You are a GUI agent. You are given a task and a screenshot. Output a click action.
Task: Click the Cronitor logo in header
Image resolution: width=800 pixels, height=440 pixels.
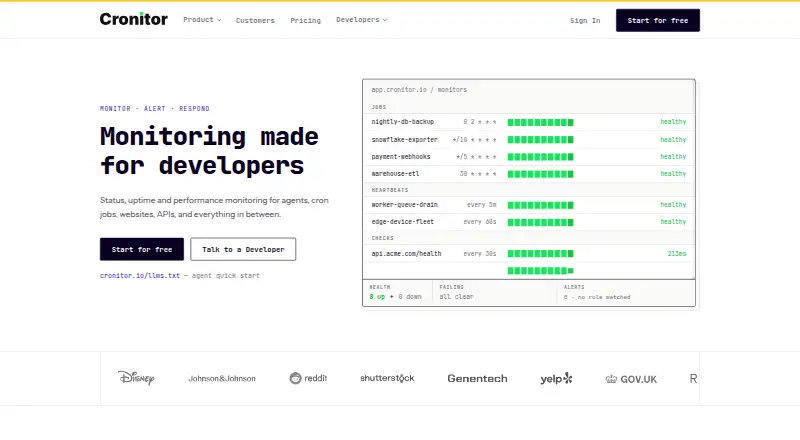click(134, 19)
